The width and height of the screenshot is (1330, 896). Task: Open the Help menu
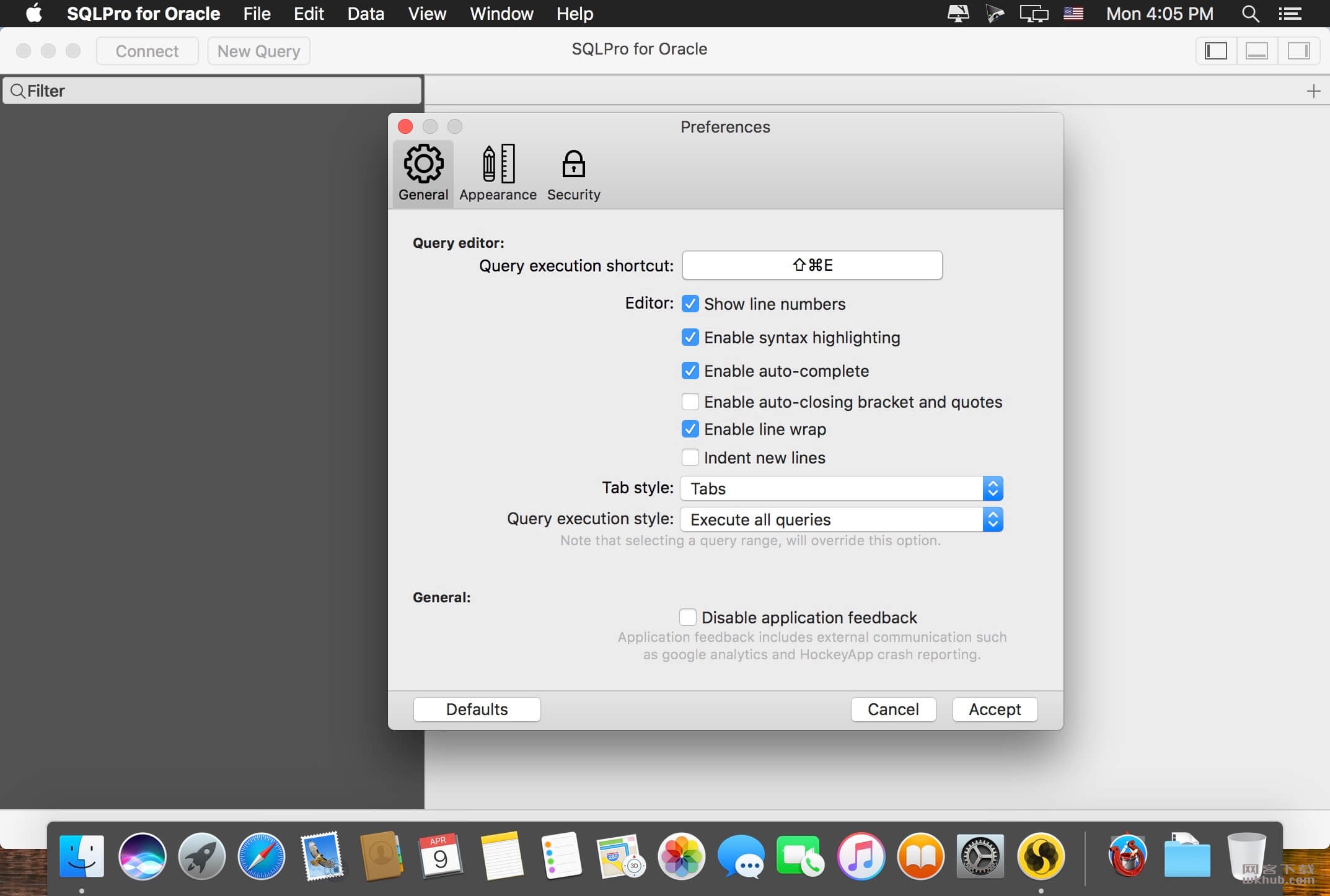point(575,14)
